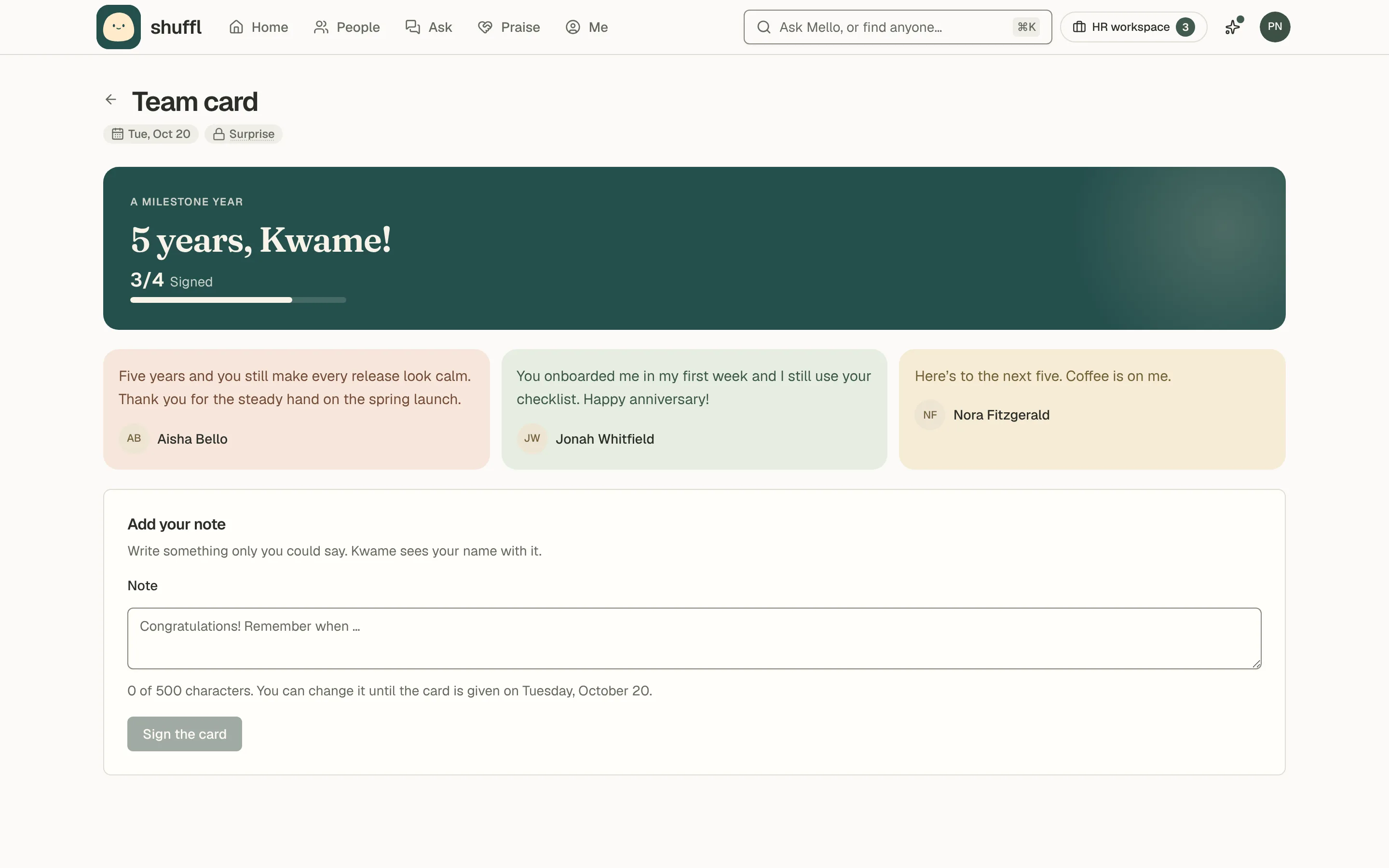This screenshot has height=868, width=1389.
Task: Click the 'A MILESTONE YEAR' label
Action: tap(187, 202)
